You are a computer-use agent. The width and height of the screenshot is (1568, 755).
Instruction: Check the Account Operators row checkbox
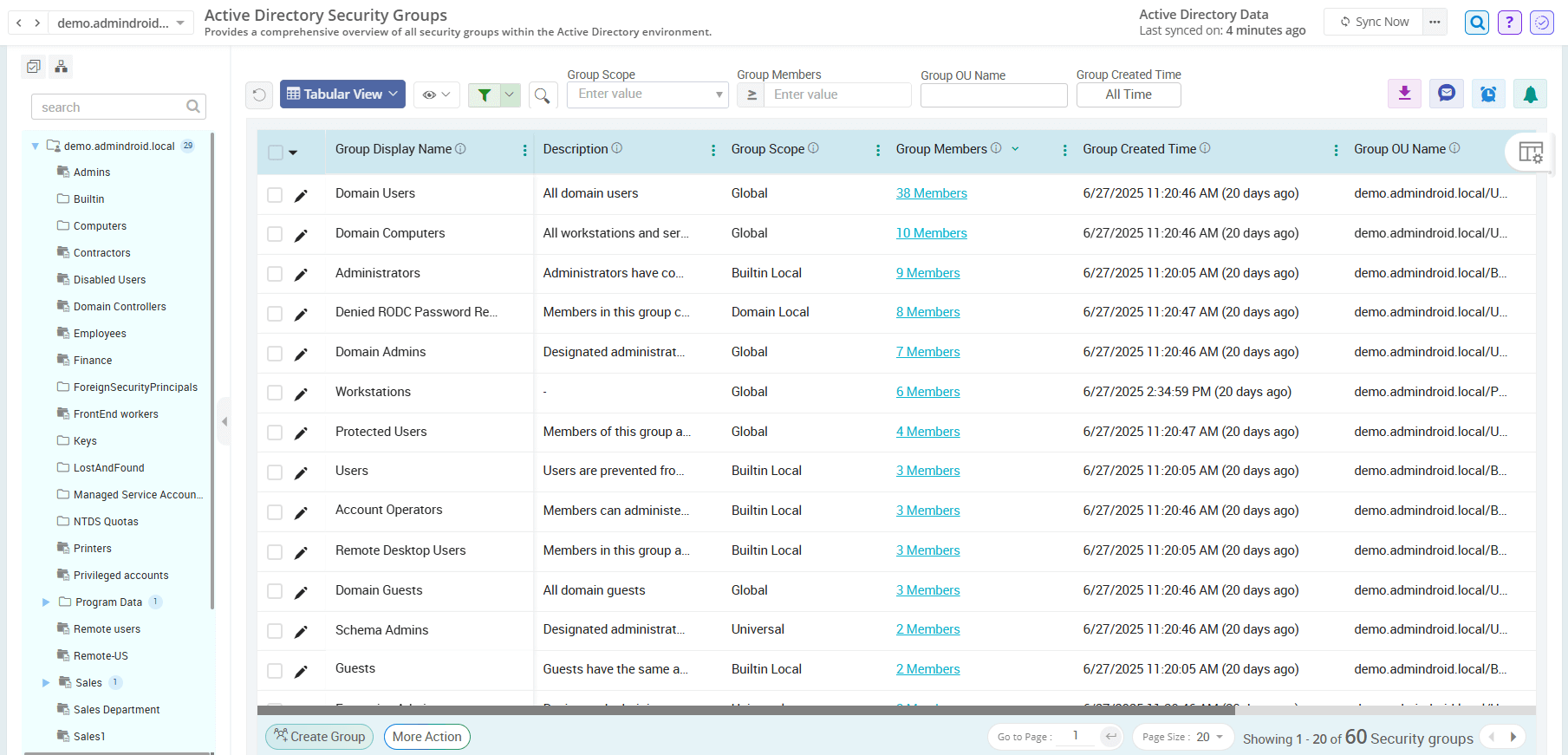275,512
